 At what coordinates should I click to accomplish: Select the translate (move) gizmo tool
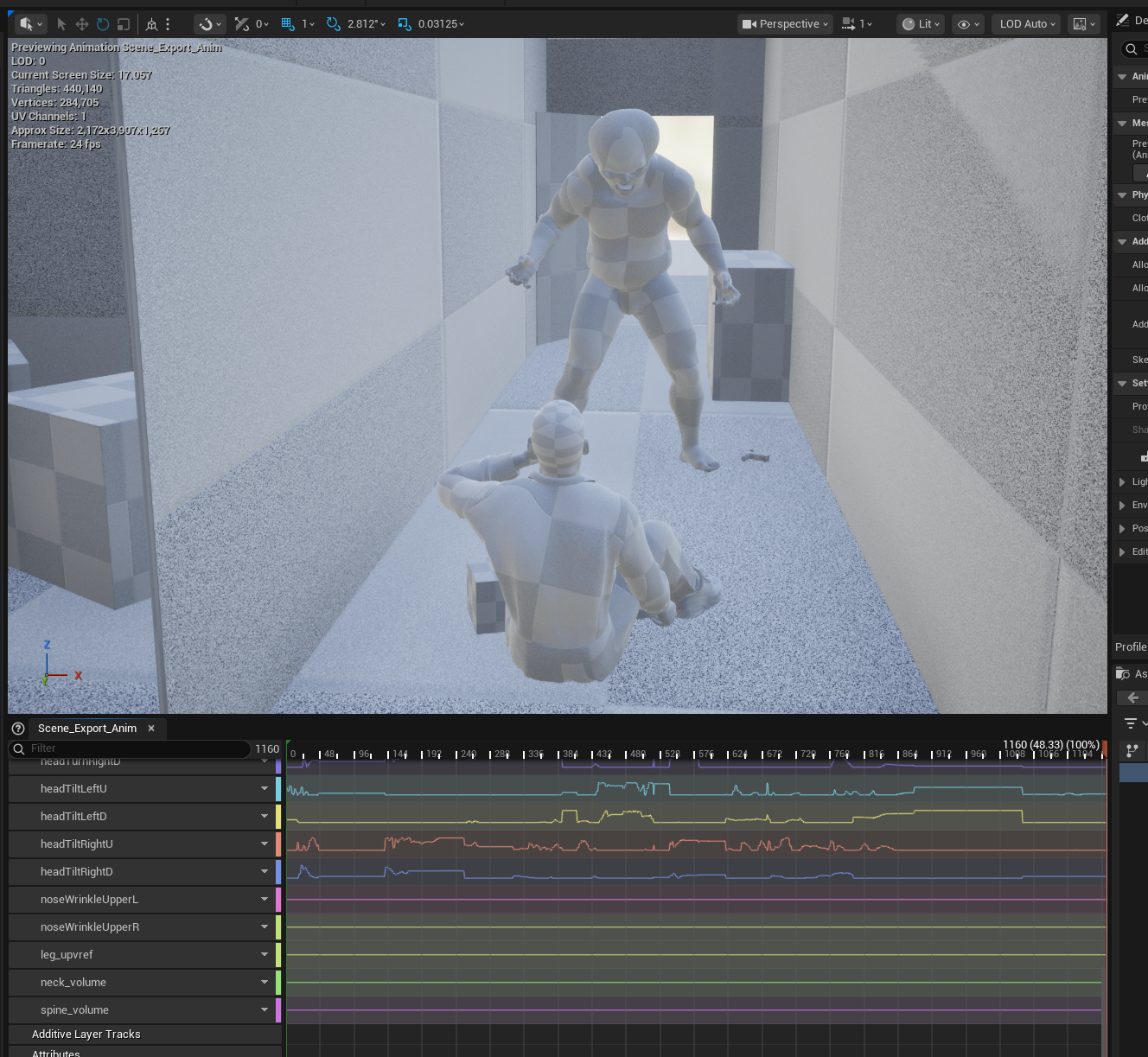pos(82,24)
